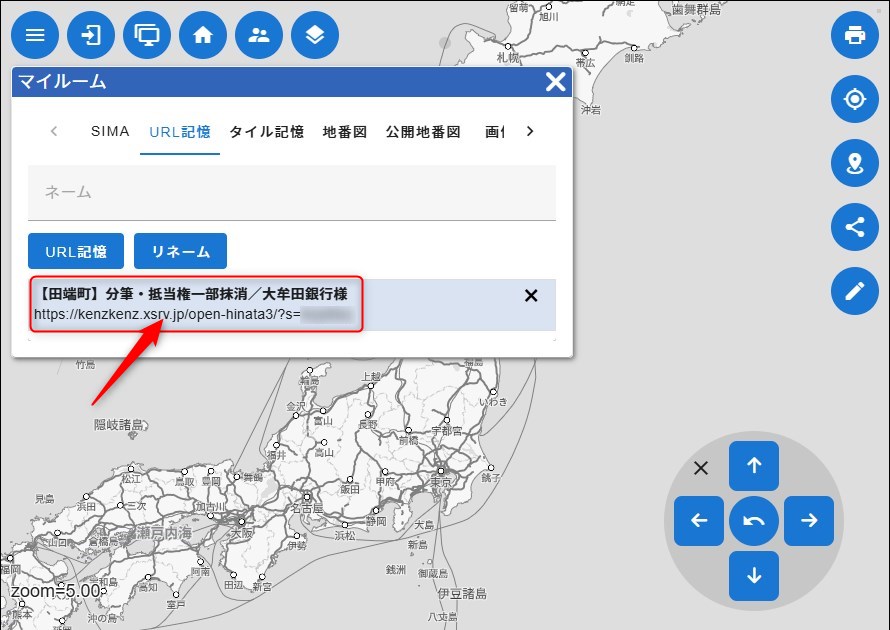Select the location marker icon
The width and height of the screenshot is (890, 630).
(x=855, y=163)
